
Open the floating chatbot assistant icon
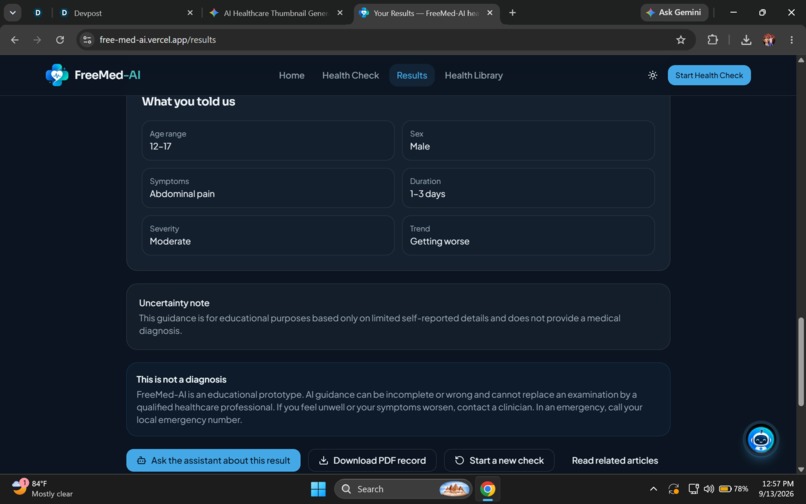[760, 440]
